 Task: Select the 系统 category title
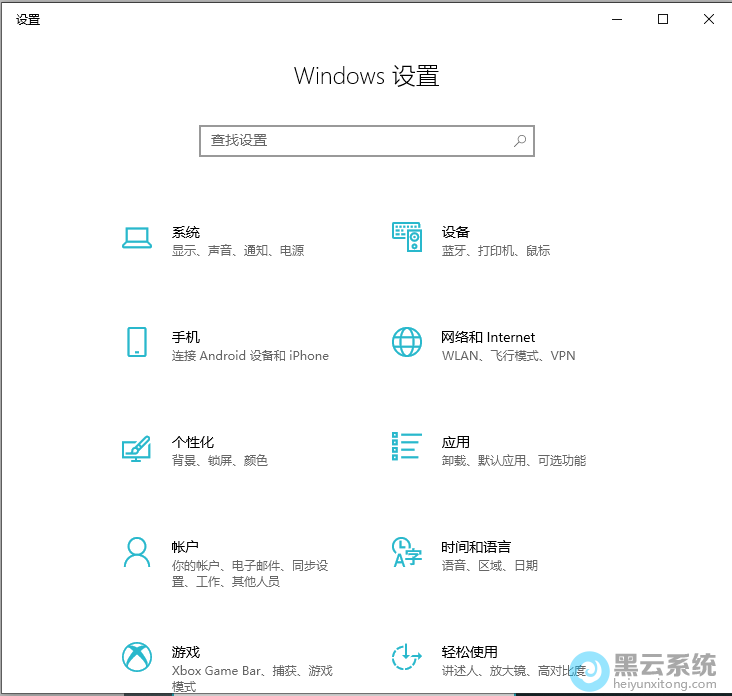click(x=186, y=232)
